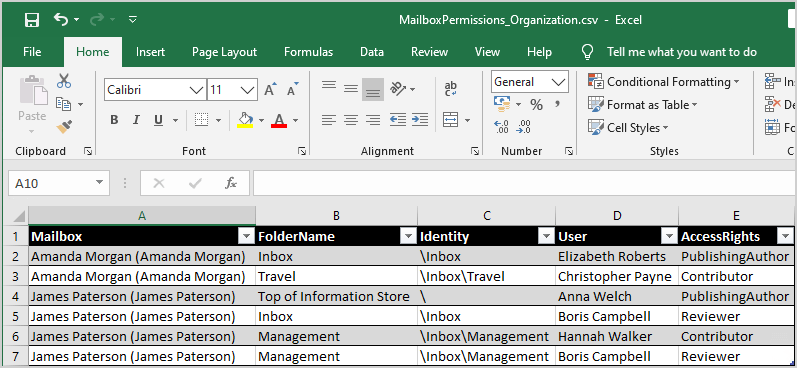Toggle Bold formatting

point(114,120)
